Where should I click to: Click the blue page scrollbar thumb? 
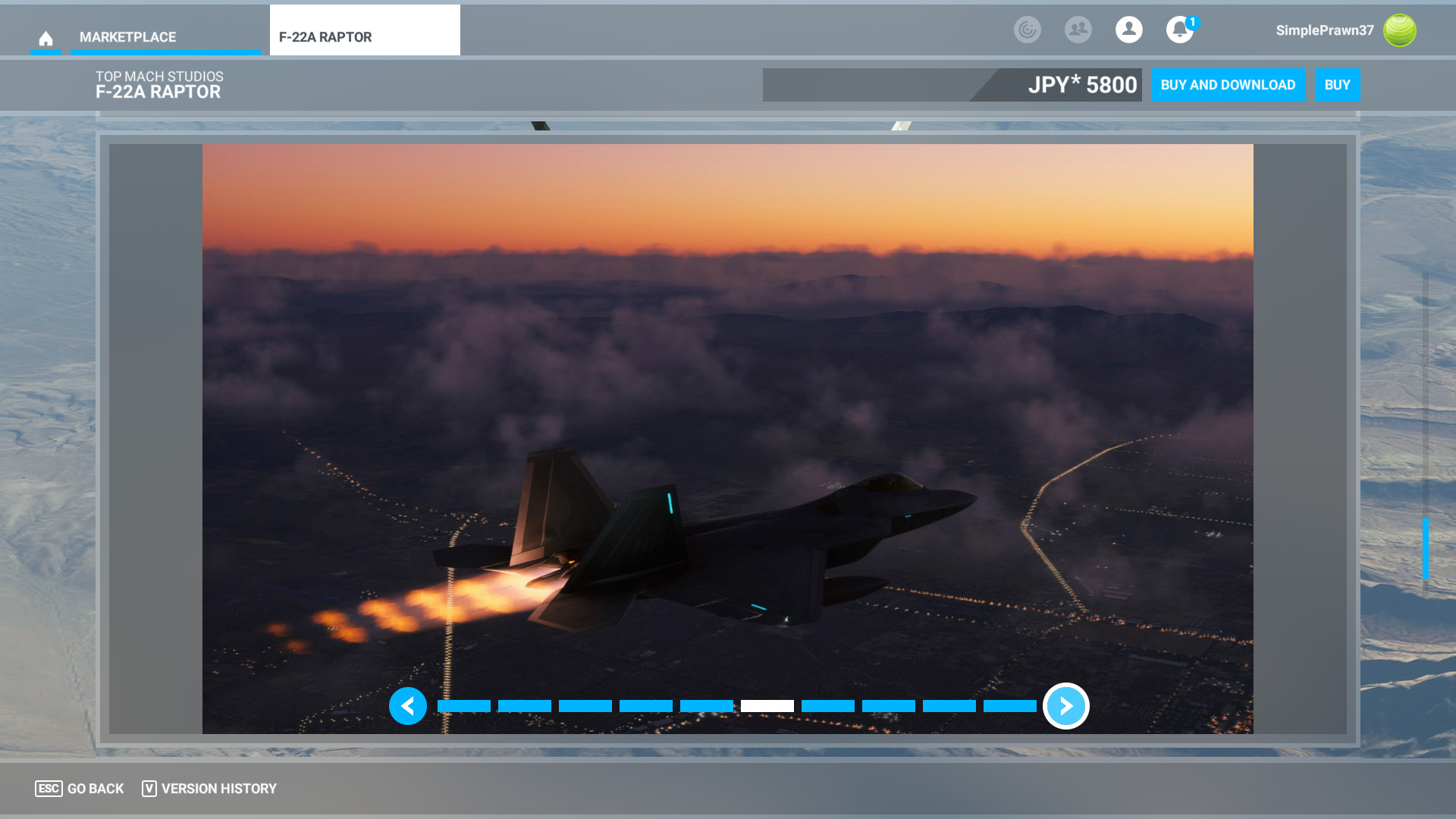point(1425,548)
